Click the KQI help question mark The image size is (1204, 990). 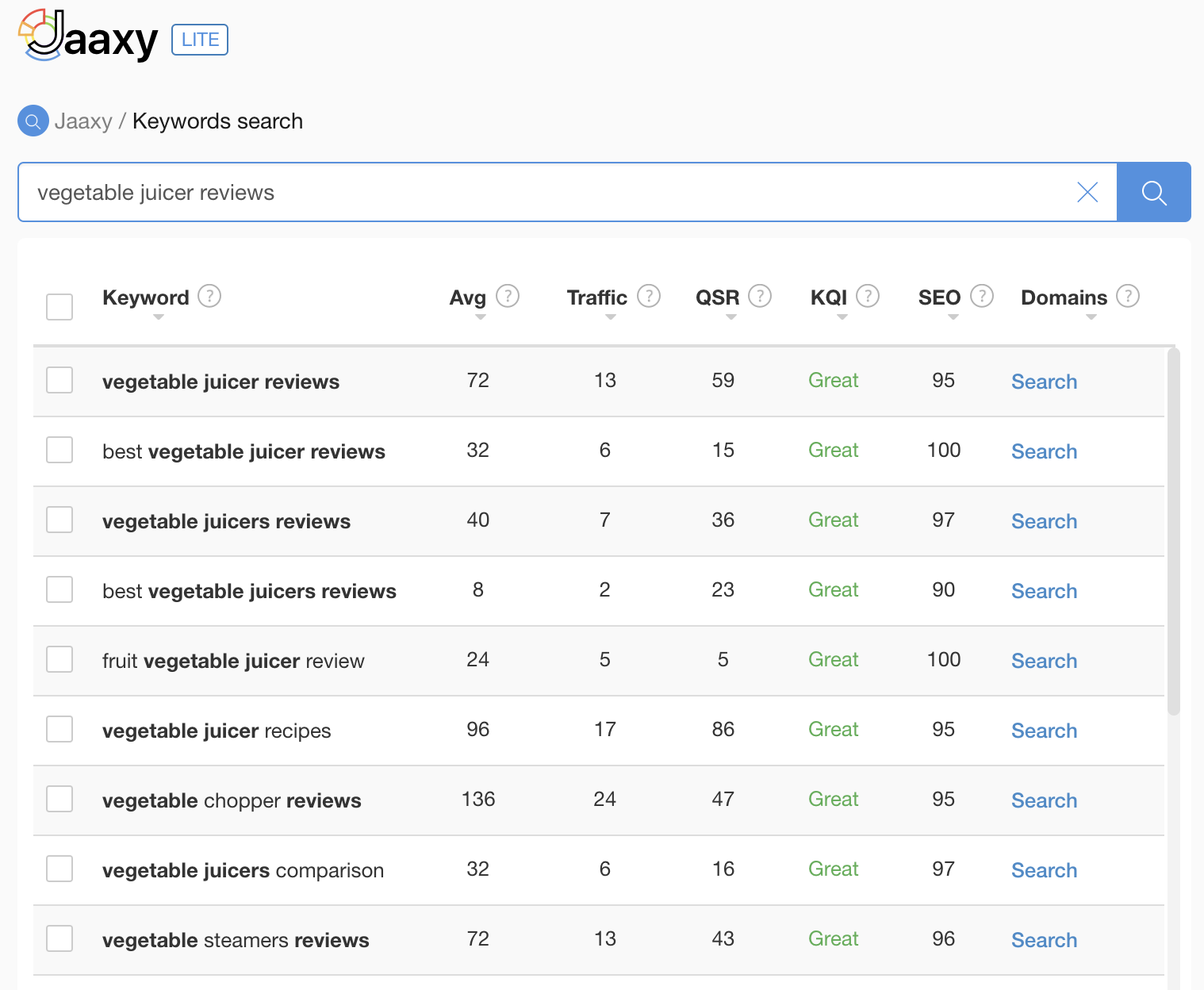click(868, 296)
